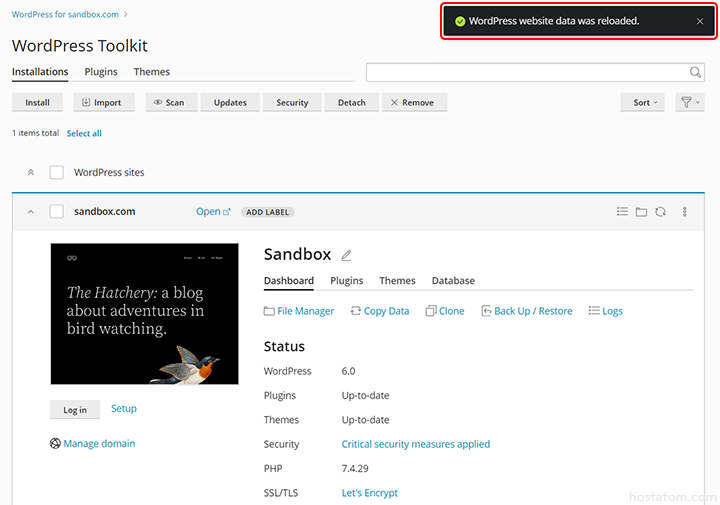The height and width of the screenshot is (505, 720).
Task: Click the search magnifier icon
Action: pyautogui.click(x=696, y=72)
